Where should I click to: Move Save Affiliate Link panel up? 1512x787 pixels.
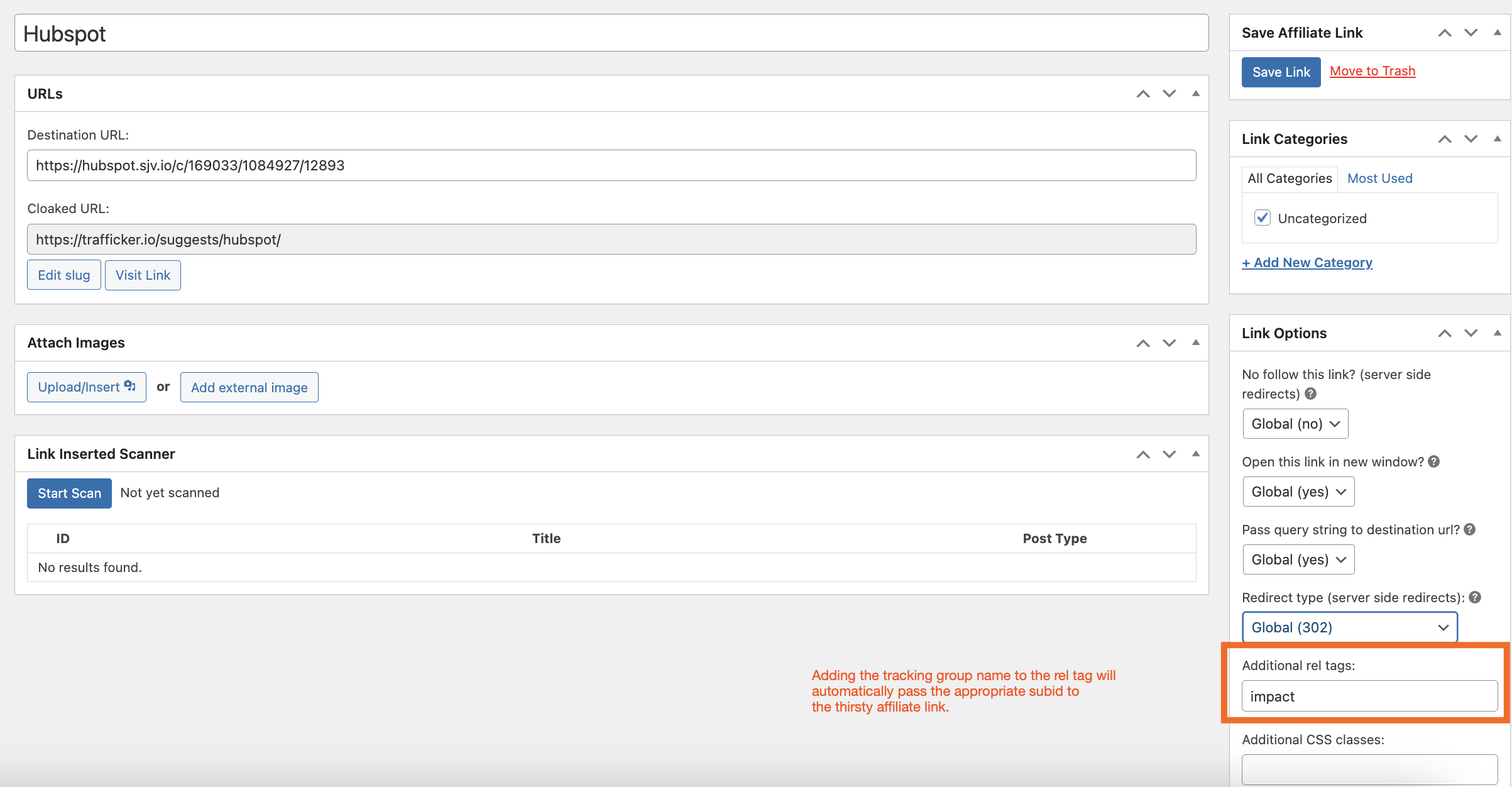click(1445, 33)
